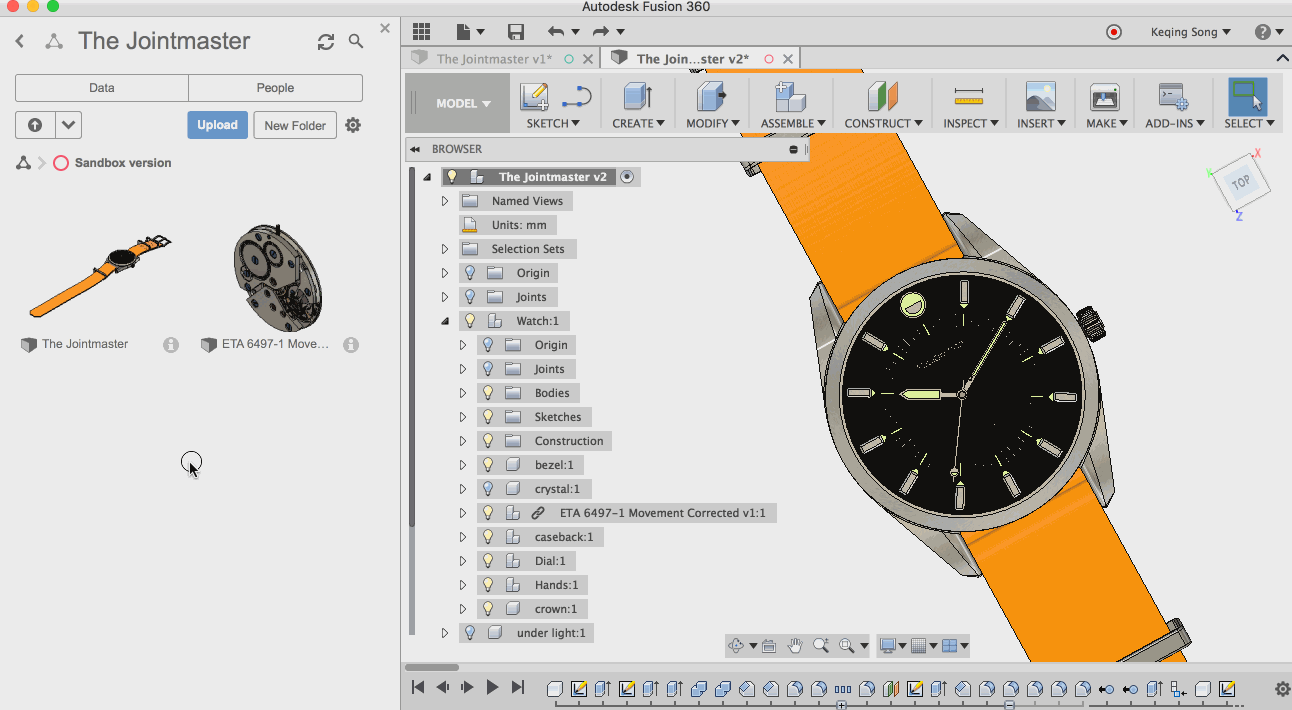The width and height of the screenshot is (1292, 710).
Task: Click the Create Sketch icon
Action: [x=534, y=97]
